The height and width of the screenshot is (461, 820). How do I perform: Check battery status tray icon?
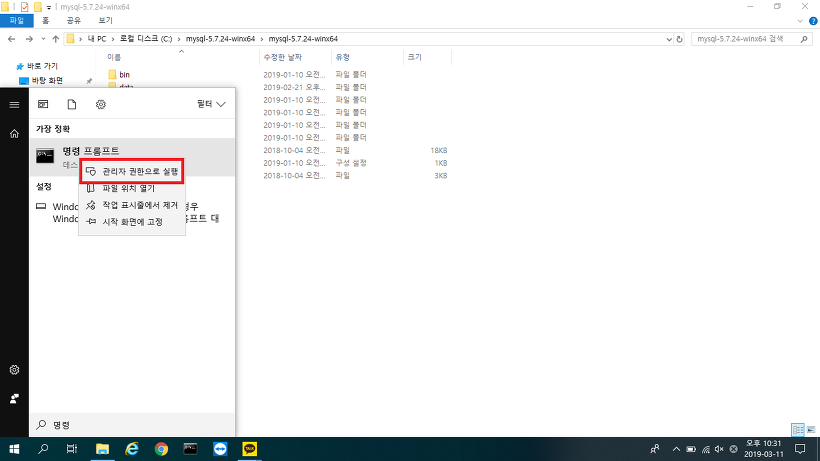[x=691, y=449]
